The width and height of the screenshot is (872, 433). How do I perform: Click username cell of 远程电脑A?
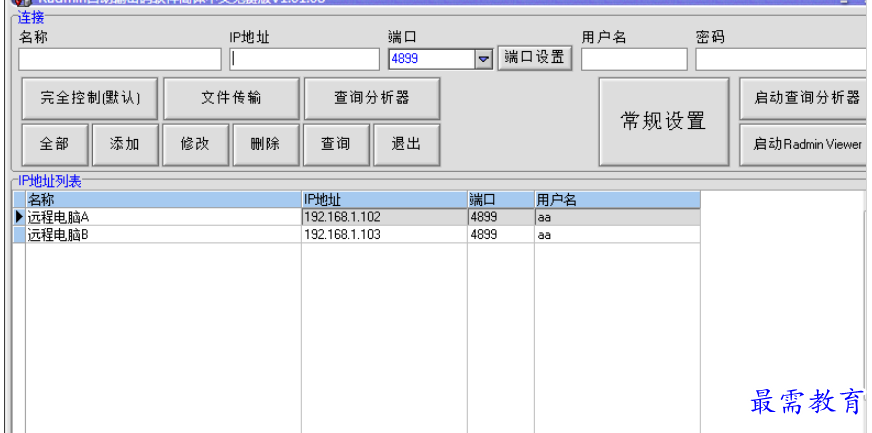coord(617,217)
